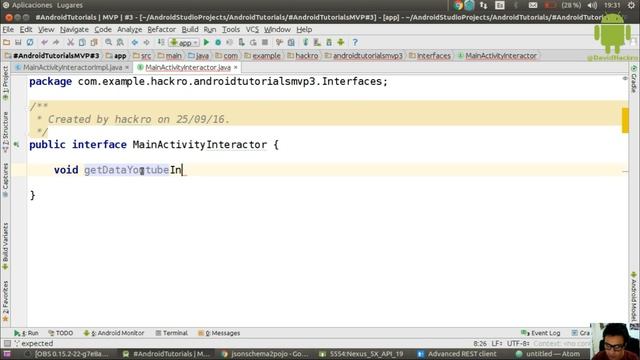Screen dimensions: 640x360
Task: Open the Refactor menu
Action: coord(162,29)
